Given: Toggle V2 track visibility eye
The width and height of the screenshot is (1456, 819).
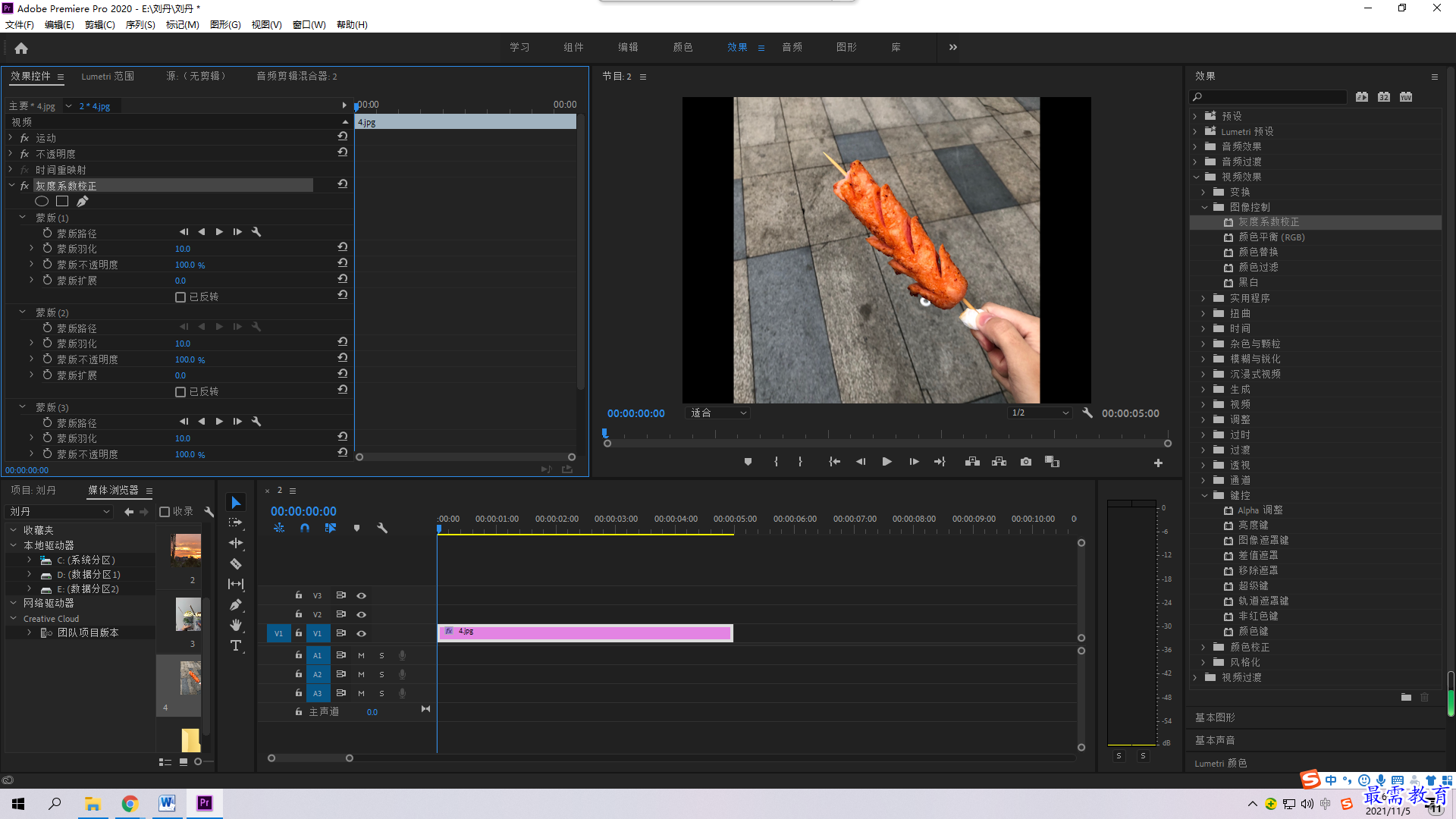Looking at the screenshot, I should pos(362,615).
